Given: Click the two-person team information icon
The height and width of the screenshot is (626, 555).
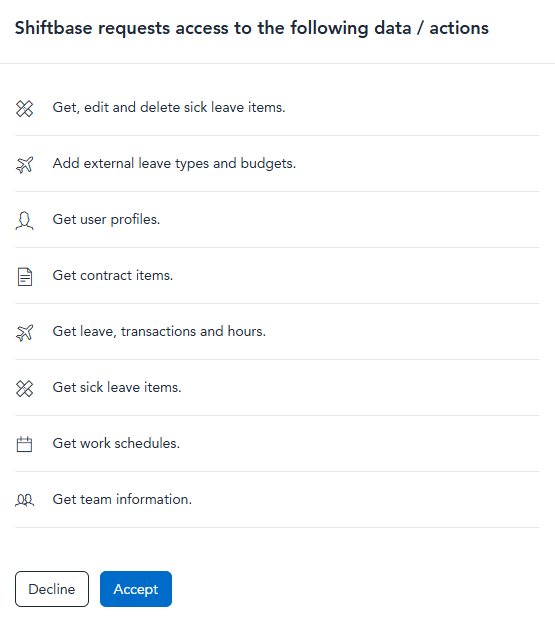Looking at the screenshot, I should (24, 500).
